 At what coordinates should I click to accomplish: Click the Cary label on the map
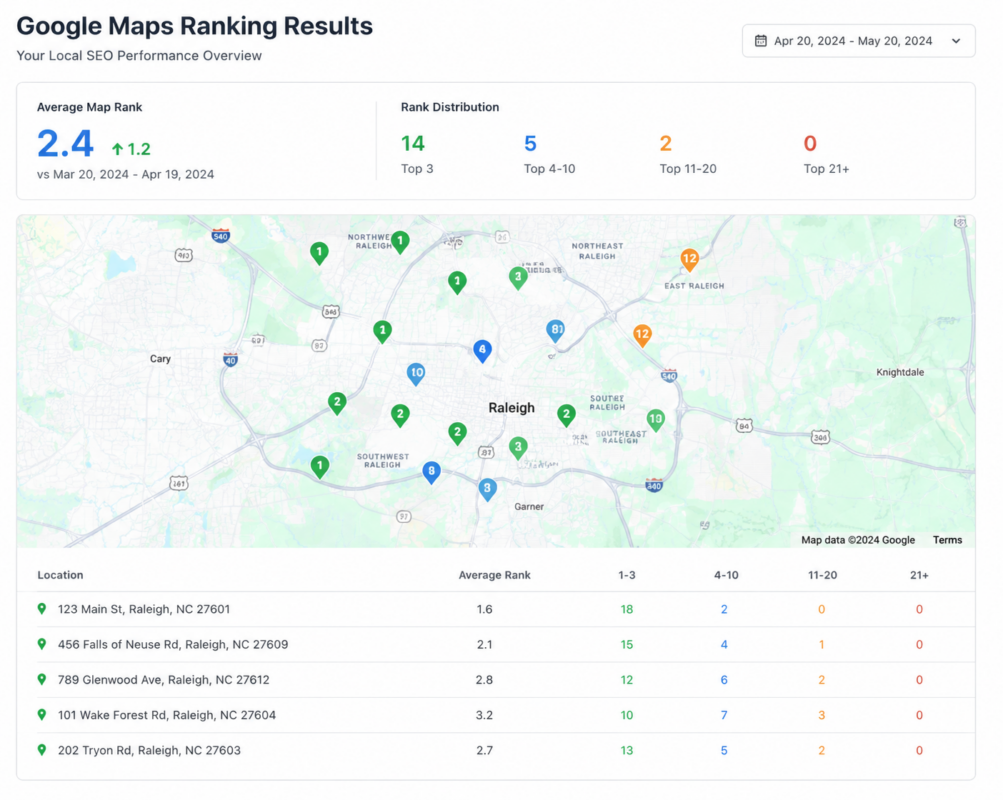coord(161,359)
